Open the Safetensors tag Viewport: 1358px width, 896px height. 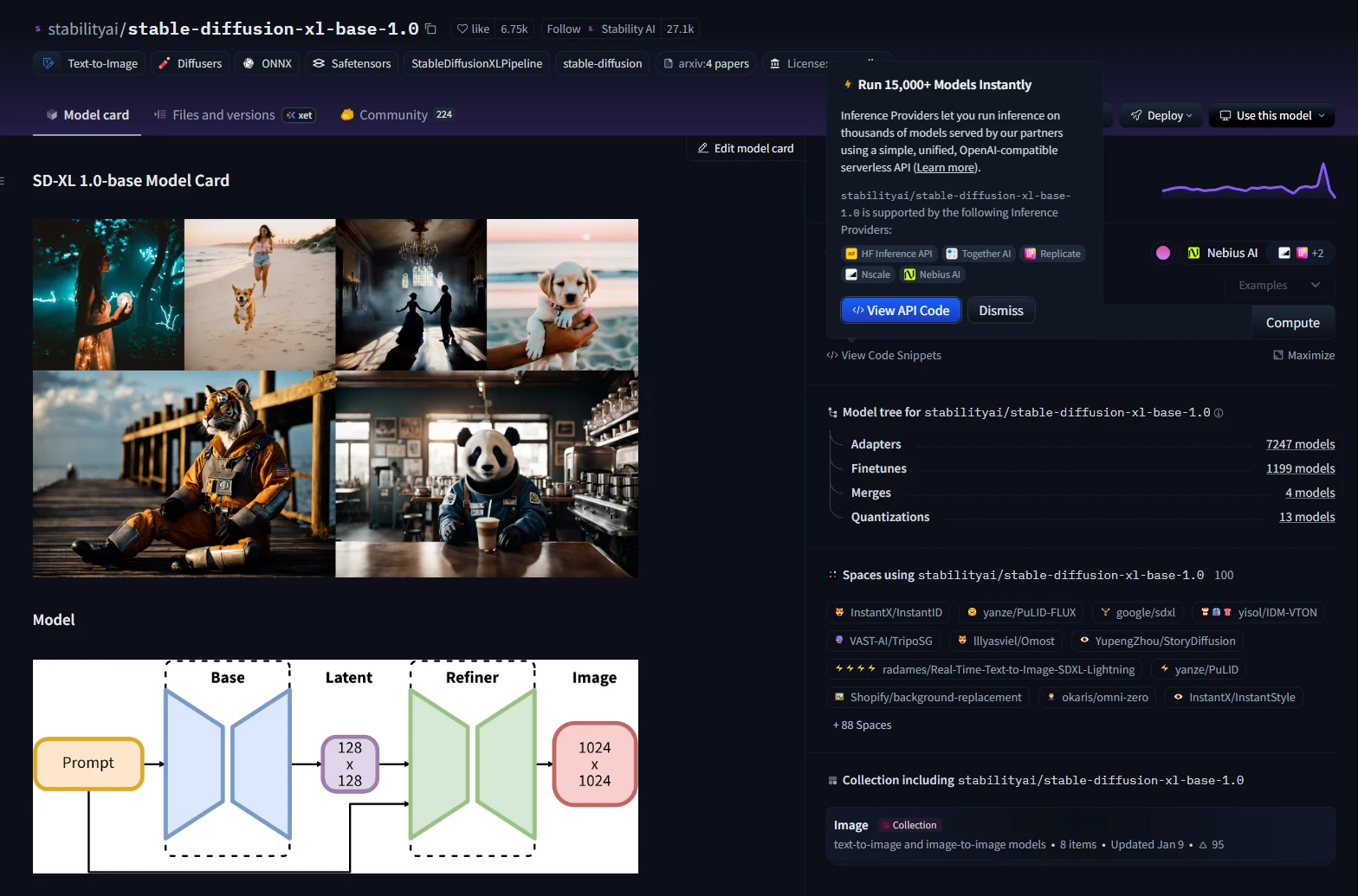click(352, 63)
